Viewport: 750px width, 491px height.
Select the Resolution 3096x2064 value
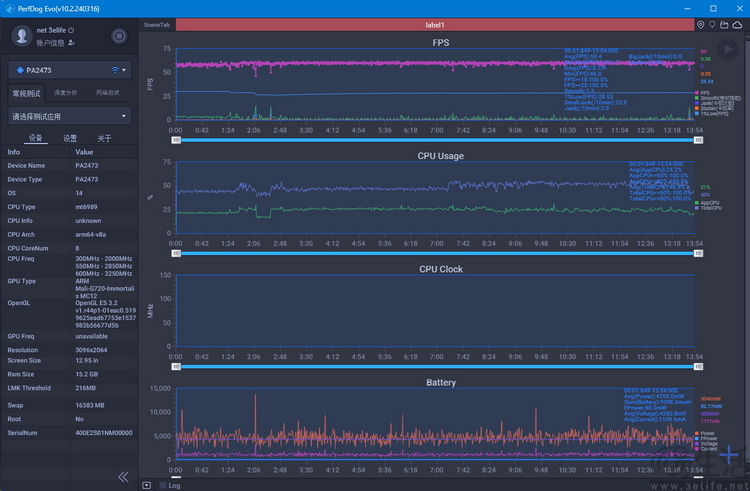click(91, 350)
